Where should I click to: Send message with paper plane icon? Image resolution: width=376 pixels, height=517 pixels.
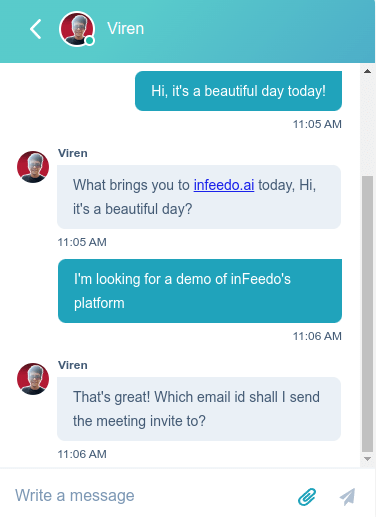347,497
